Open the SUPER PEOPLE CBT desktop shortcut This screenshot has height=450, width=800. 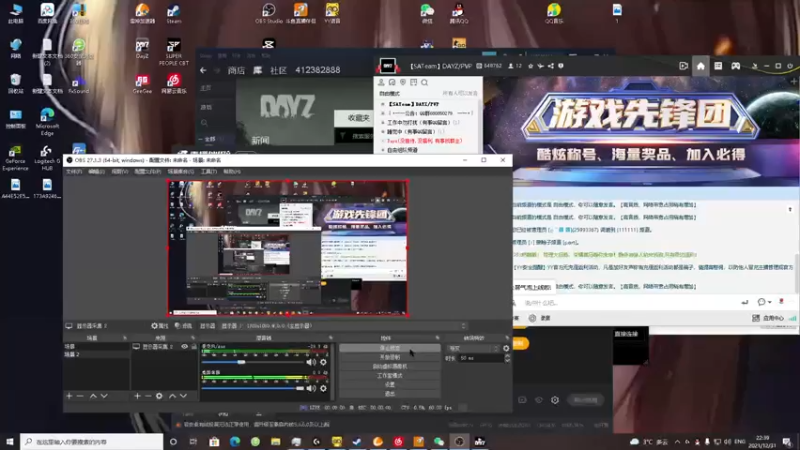click(173, 52)
